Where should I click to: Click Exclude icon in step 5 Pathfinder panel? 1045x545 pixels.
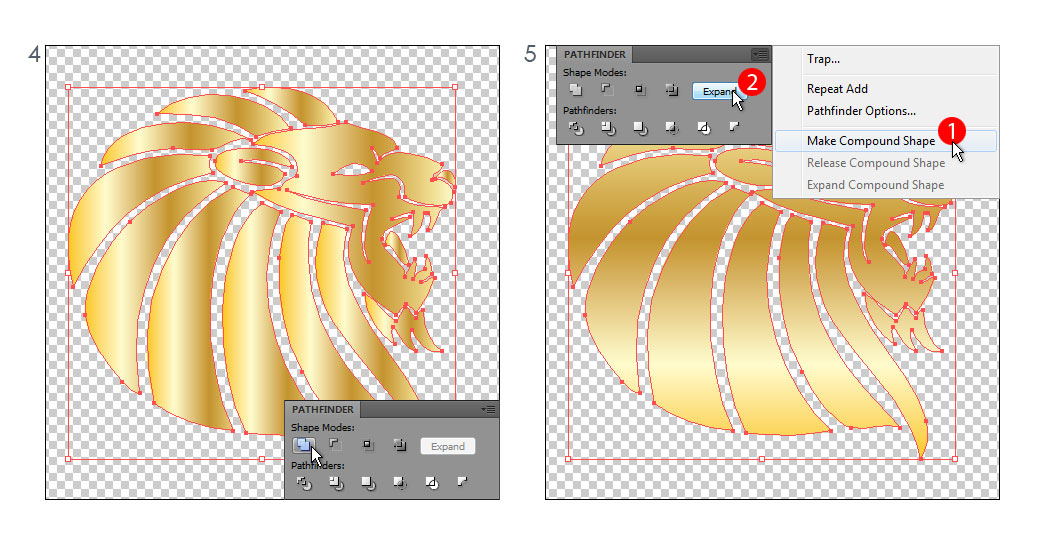click(x=671, y=89)
